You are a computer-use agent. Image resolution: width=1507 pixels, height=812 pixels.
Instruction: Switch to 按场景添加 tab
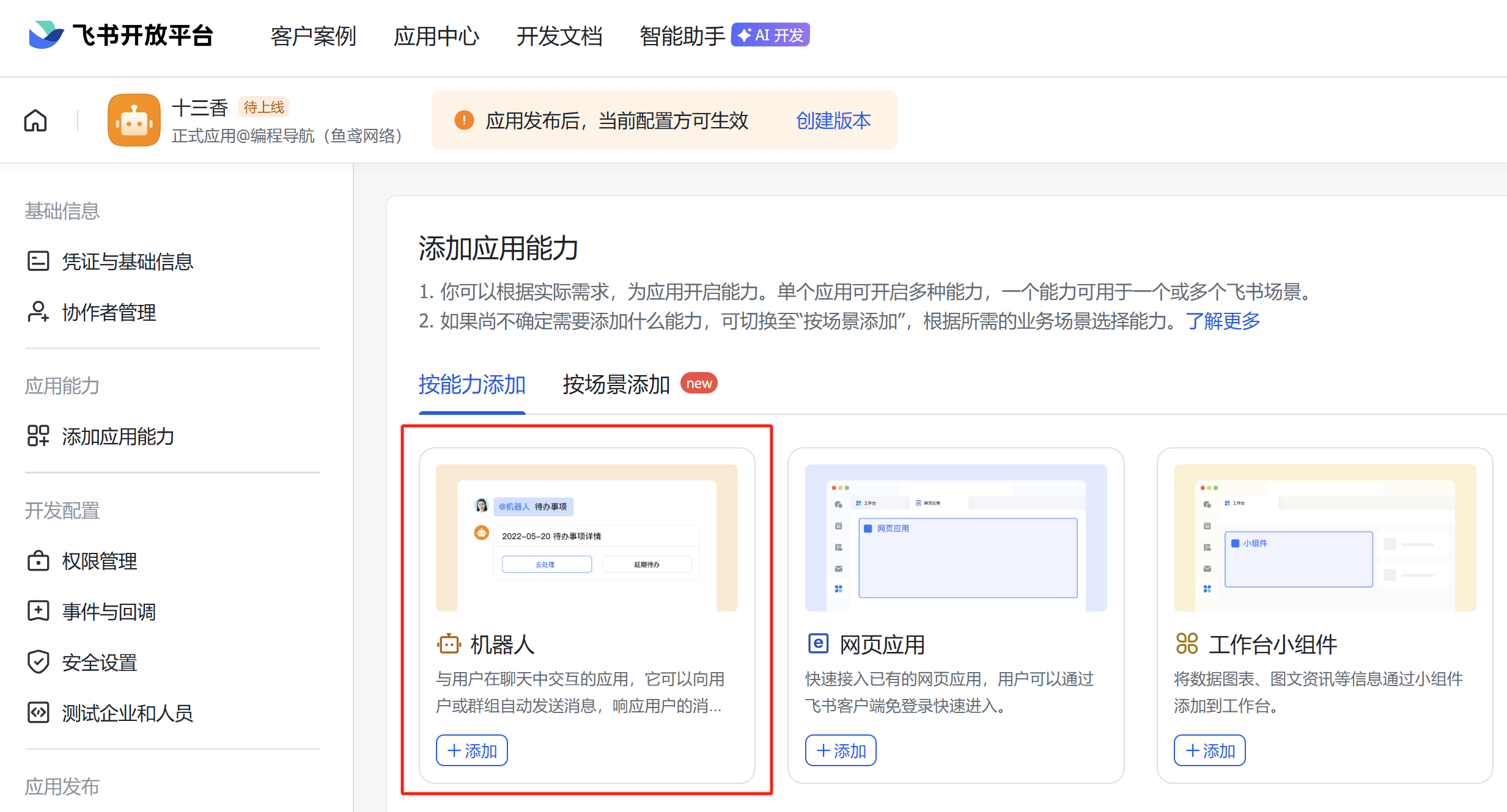pos(616,384)
